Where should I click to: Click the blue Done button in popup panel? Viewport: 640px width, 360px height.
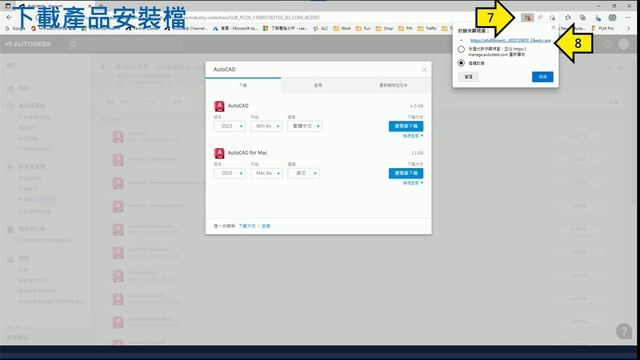tap(542, 77)
